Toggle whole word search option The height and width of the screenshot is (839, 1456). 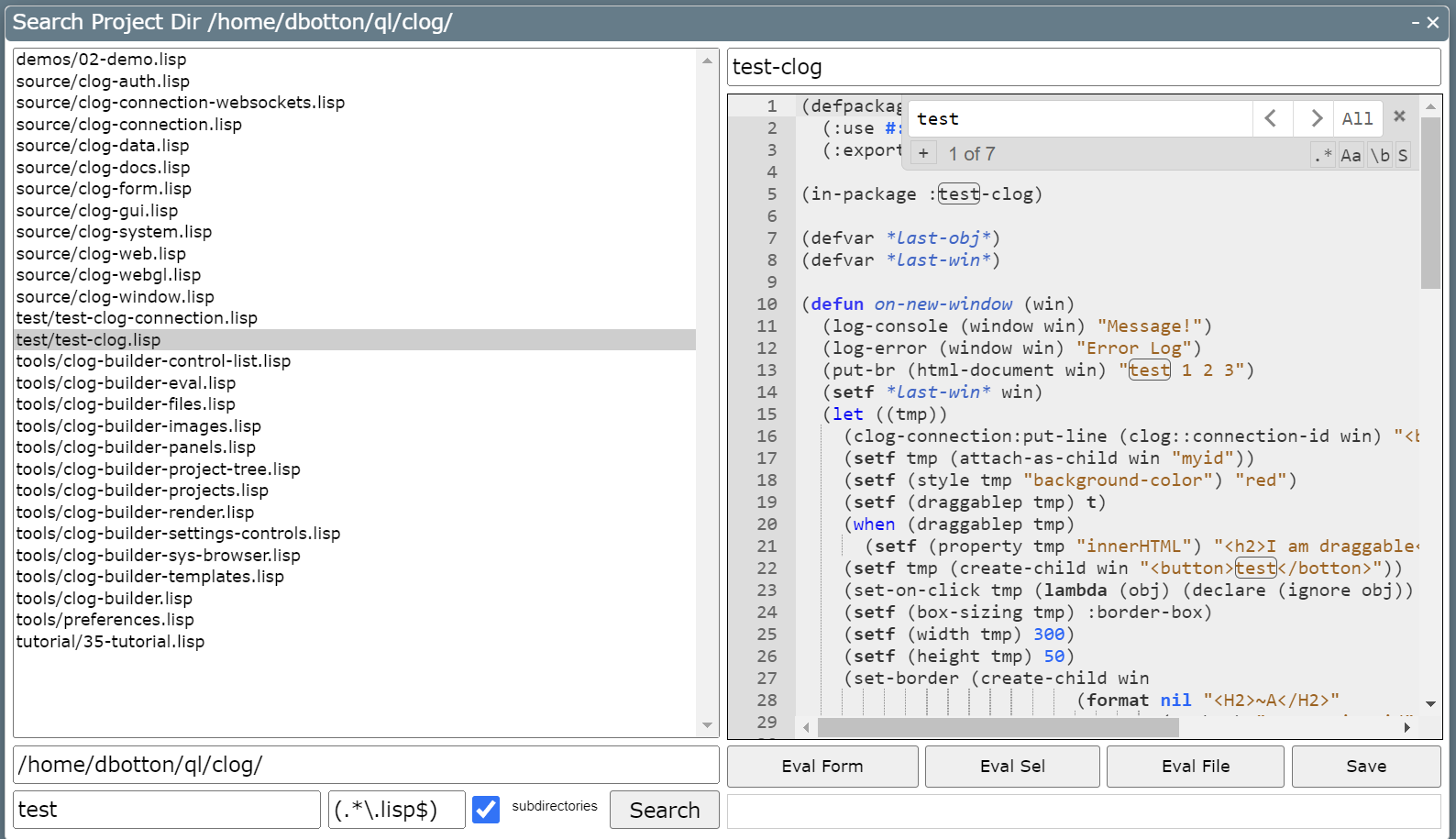coord(1379,155)
